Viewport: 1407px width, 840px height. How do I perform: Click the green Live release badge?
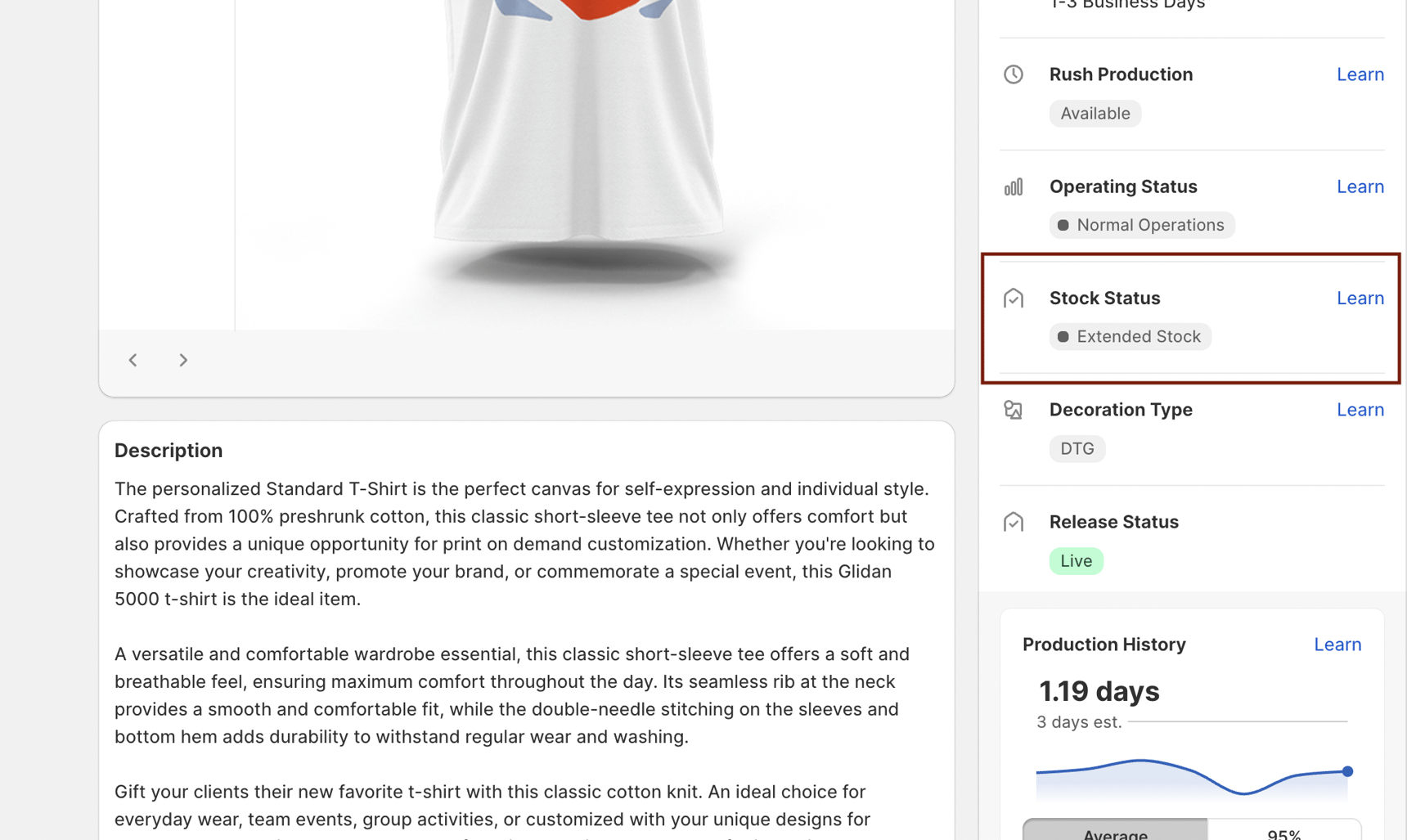tap(1076, 561)
